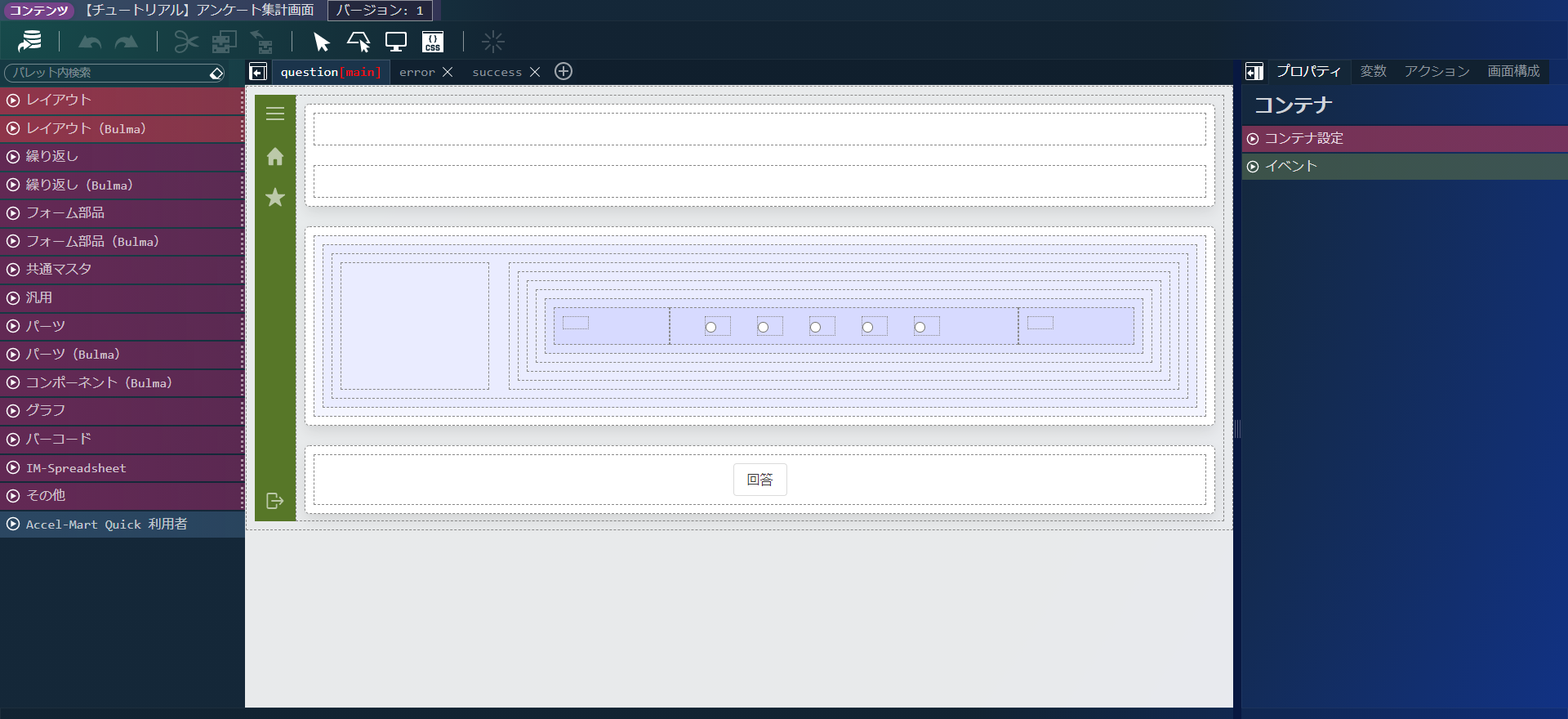Click the home icon in green sidebar

275,156
